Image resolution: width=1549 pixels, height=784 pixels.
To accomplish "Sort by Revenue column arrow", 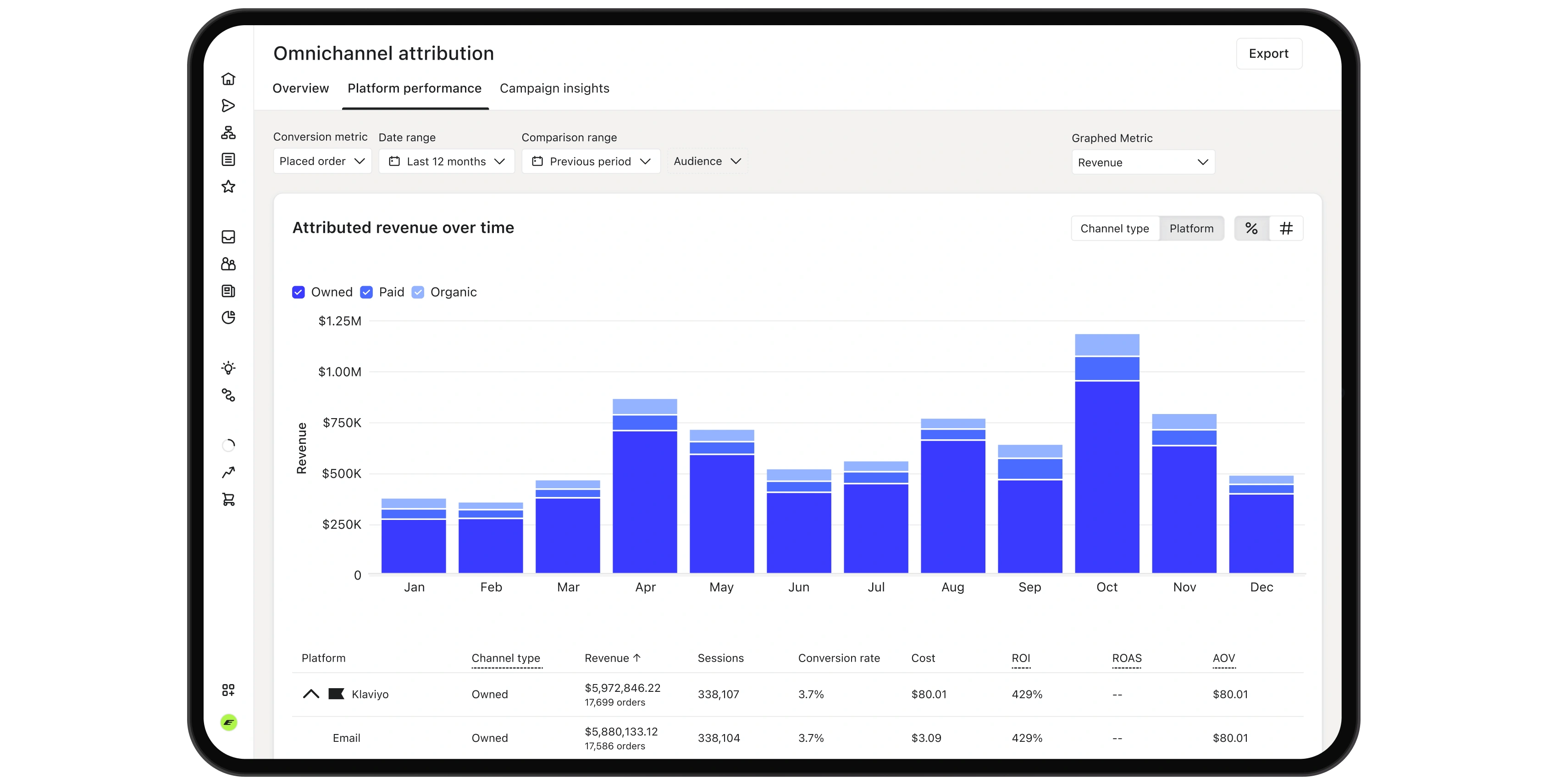I will [637, 658].
